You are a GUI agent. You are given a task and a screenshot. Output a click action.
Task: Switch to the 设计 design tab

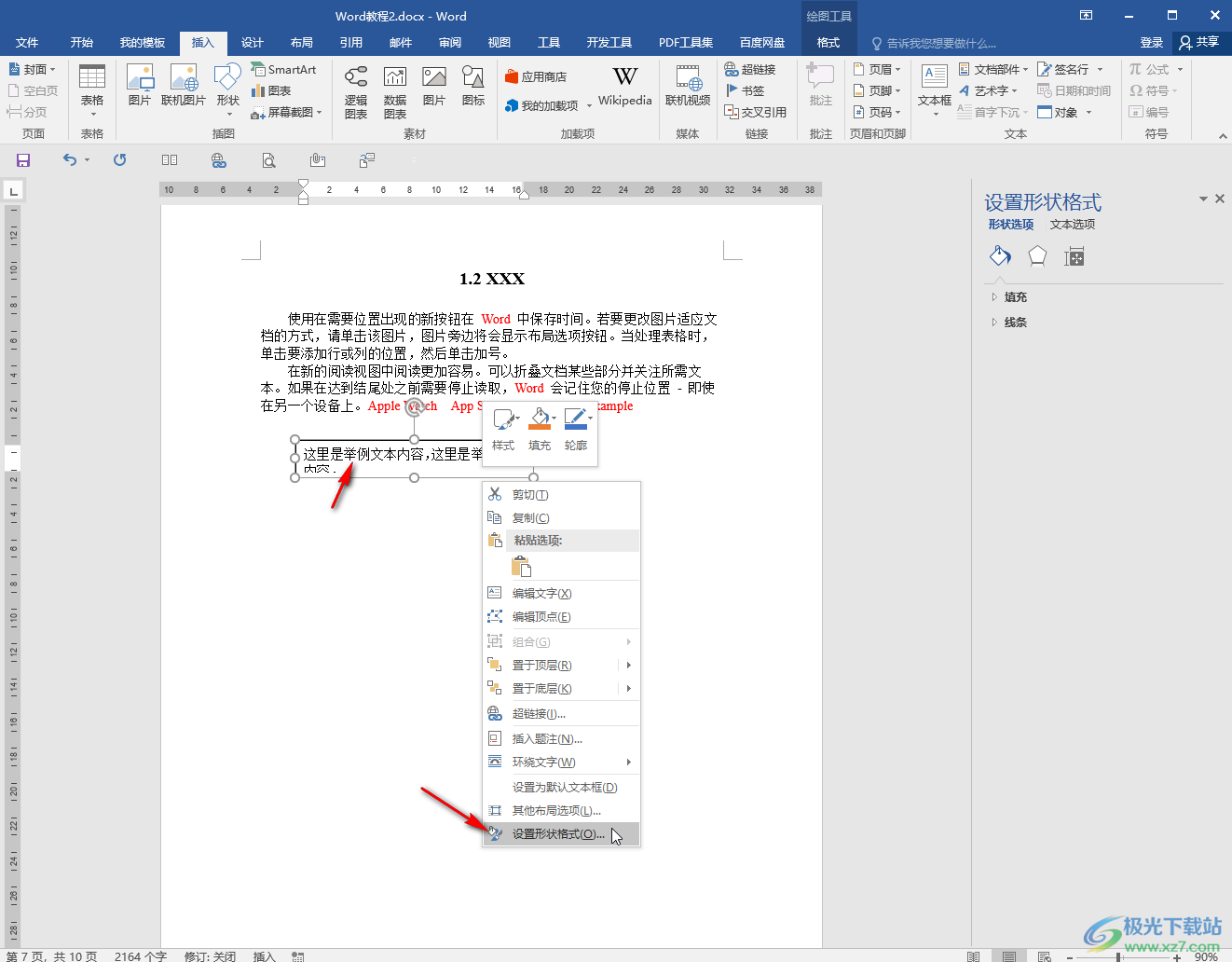click(253, 43)
